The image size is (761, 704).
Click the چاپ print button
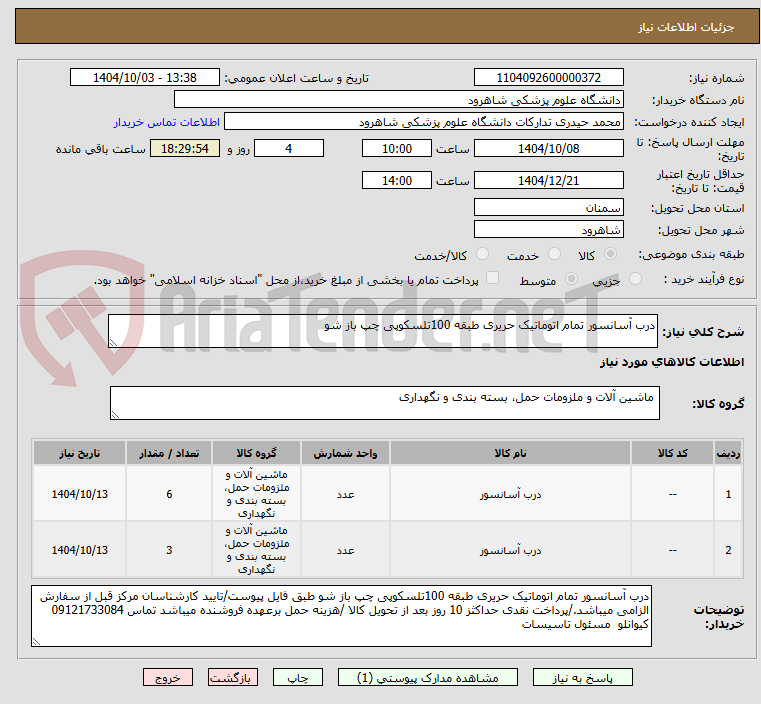coord(298,677)
